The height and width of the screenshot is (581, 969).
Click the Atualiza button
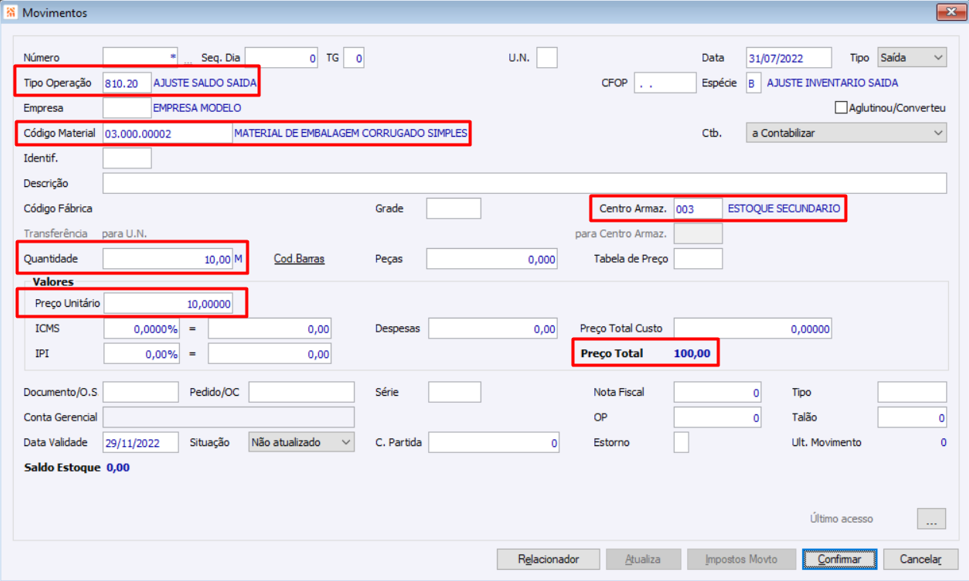pos(643,559)
